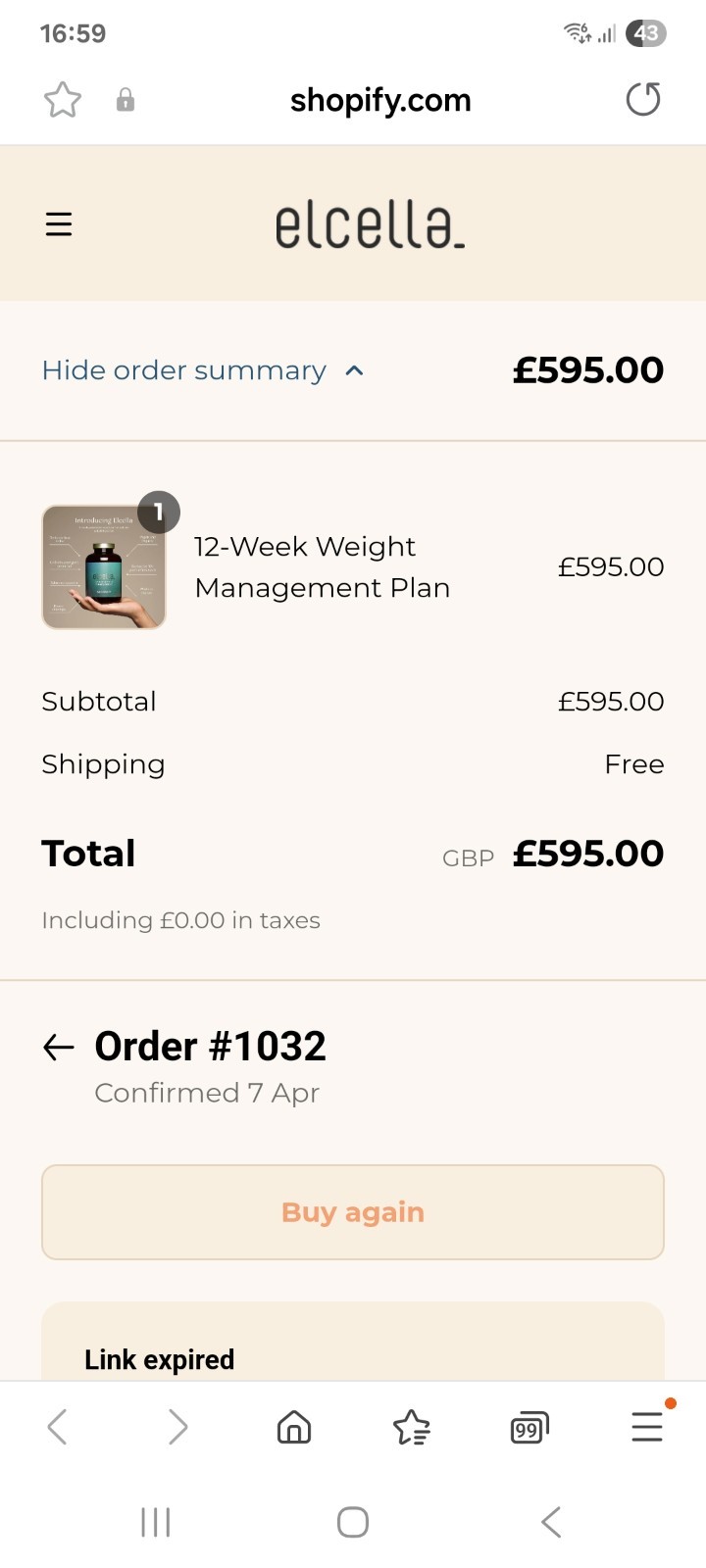Open the browser home screen icon

(x=292, y=1427)
